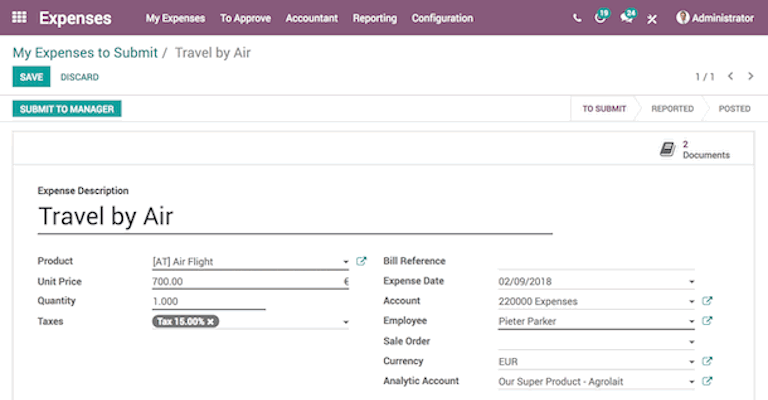
Task: Click the Bill Reference input field
Action: coord(596,261)
